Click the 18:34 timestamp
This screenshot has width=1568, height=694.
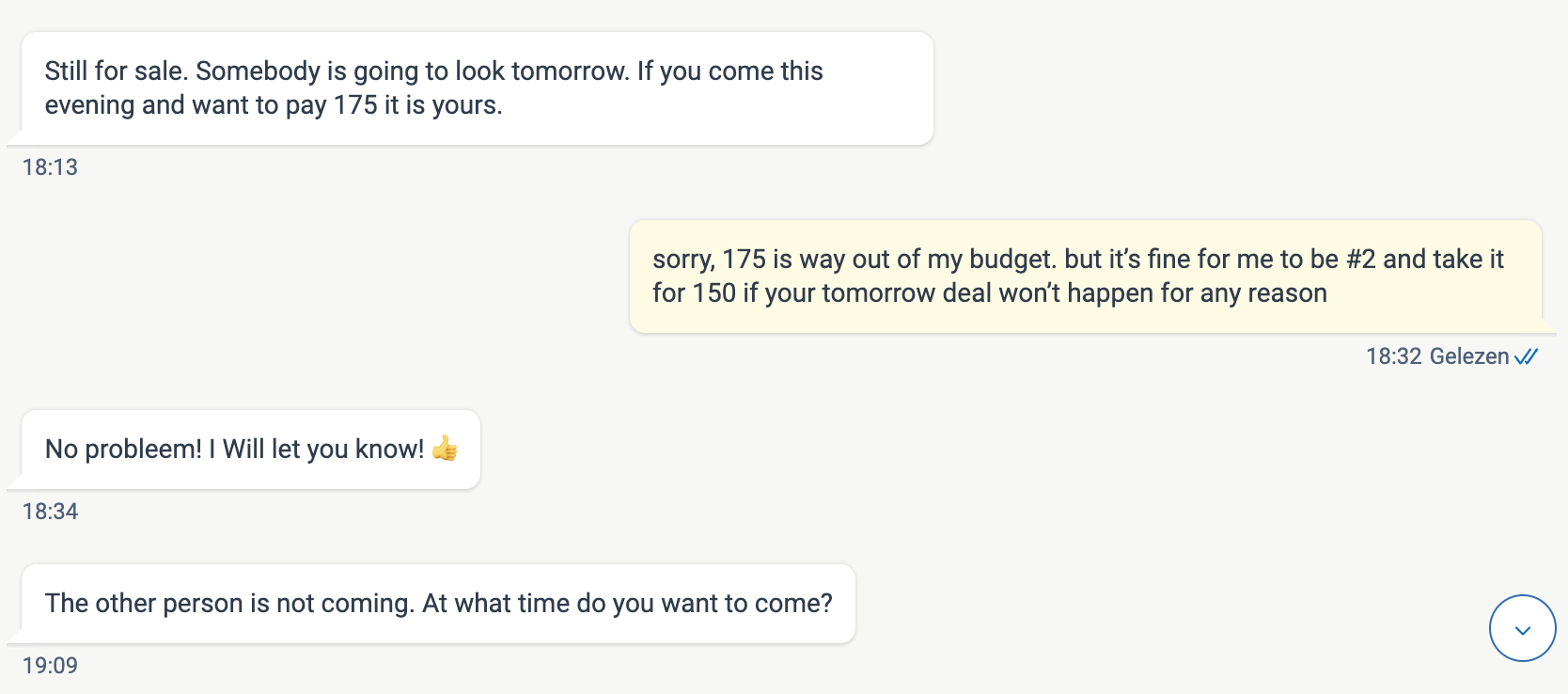coord(50,512)
